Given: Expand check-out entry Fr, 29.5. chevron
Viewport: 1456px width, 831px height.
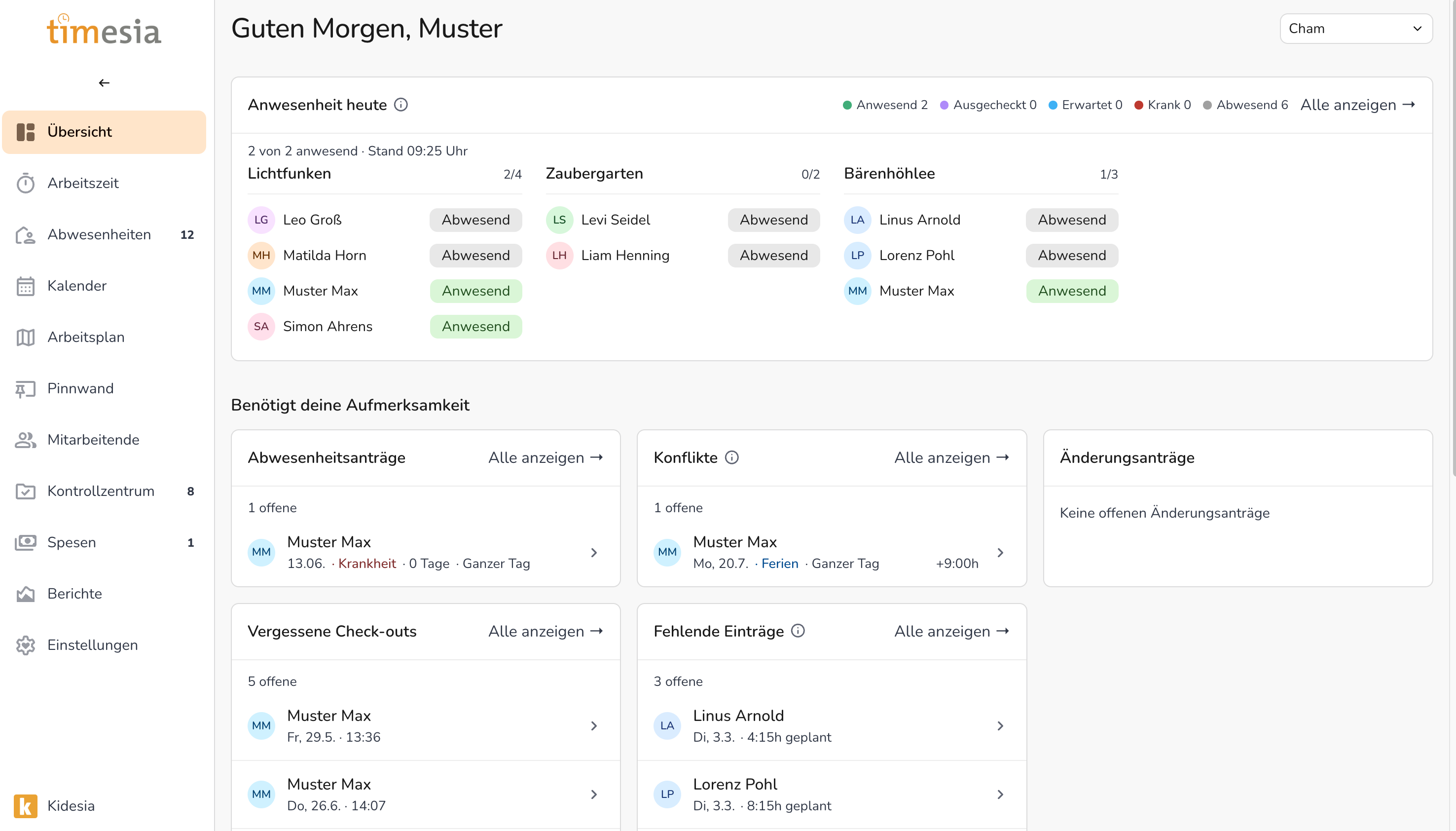Looking at the screenshot, I should [594, 726].
